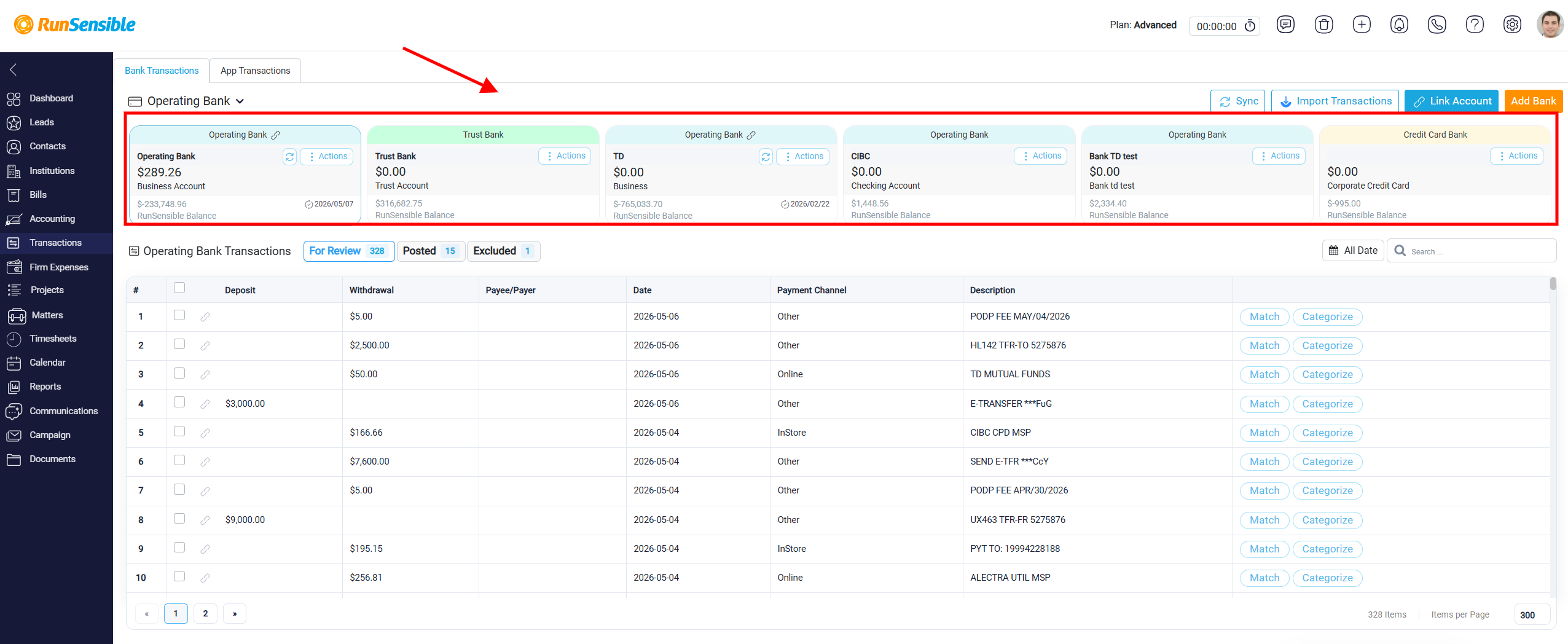Click the plus quick-add icon in header
The width and height of the screenshot is (1568, 644).
pyautogui.click(x=1362, y=25)
